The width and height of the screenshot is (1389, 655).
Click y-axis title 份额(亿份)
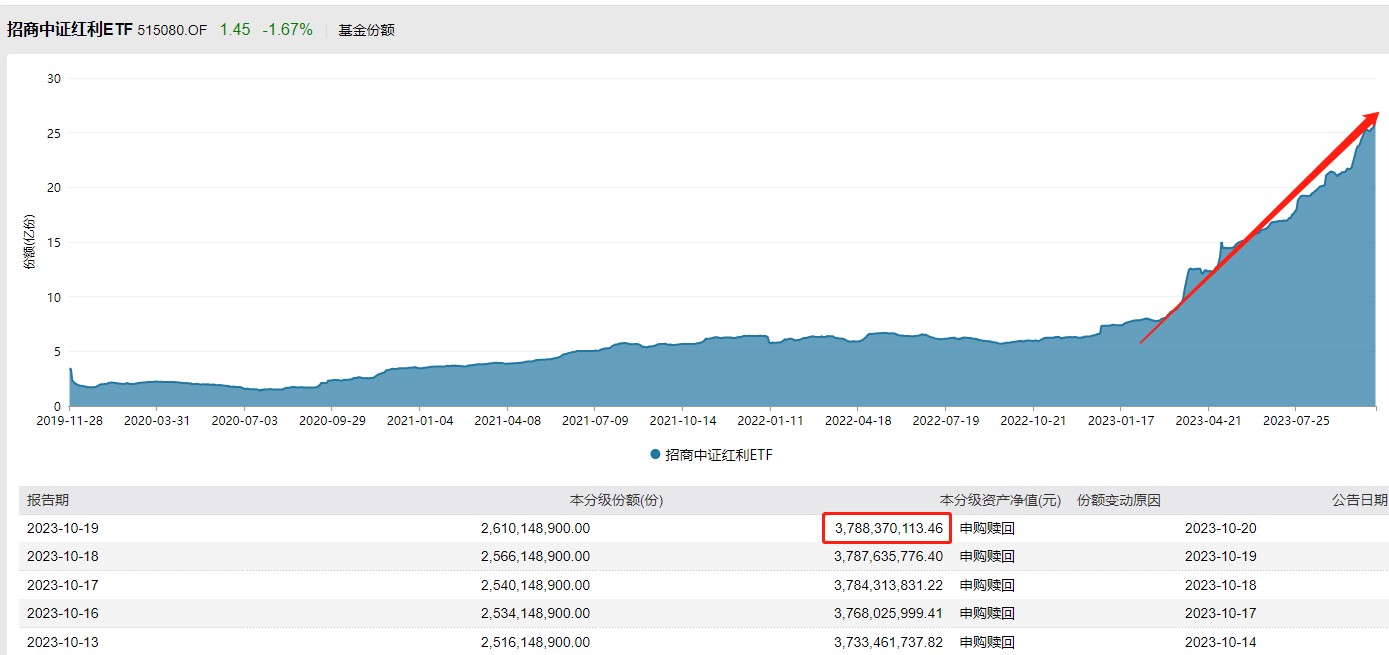pos(29,241)
